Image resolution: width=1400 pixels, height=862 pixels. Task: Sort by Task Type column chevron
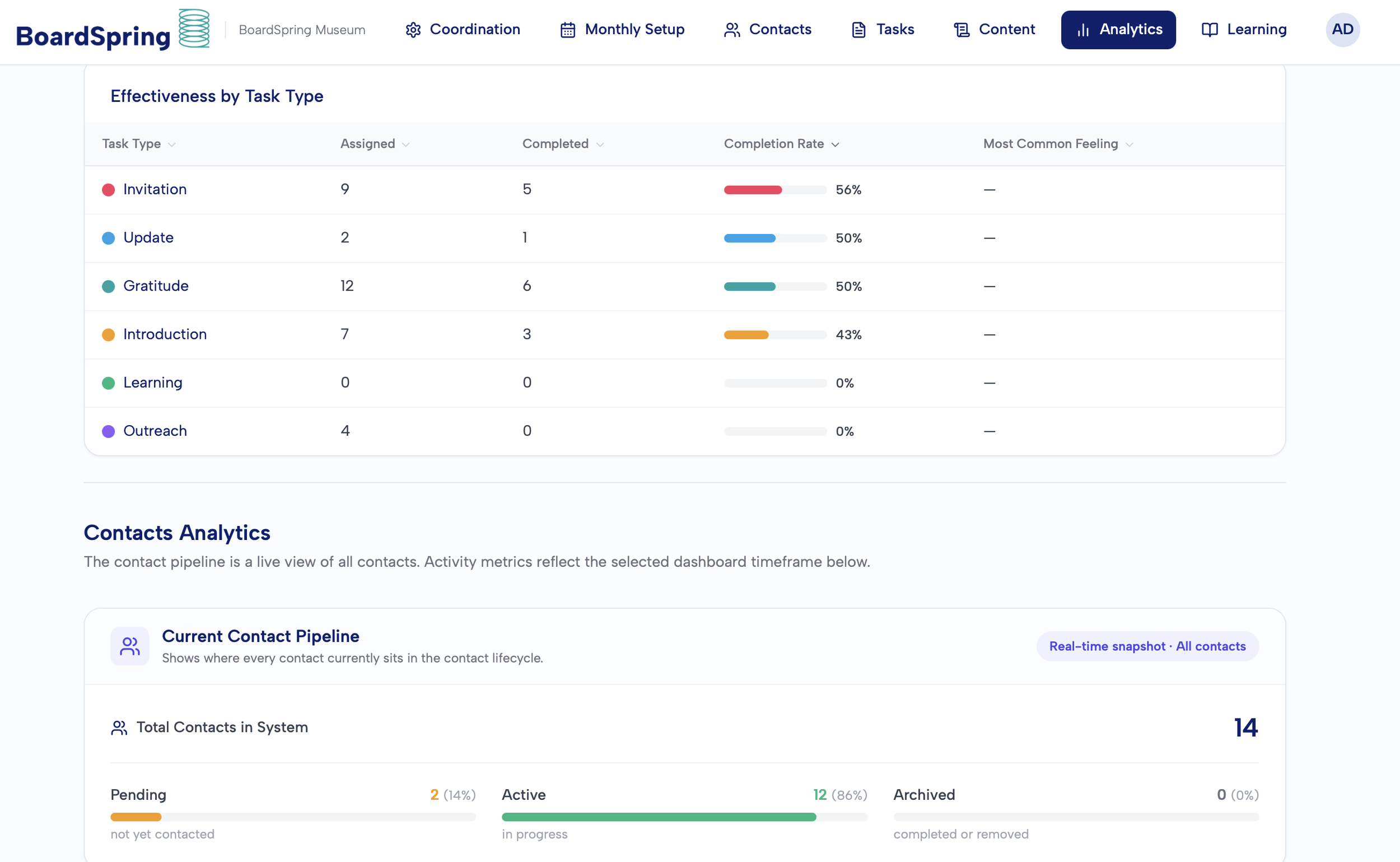click(171, 145)
